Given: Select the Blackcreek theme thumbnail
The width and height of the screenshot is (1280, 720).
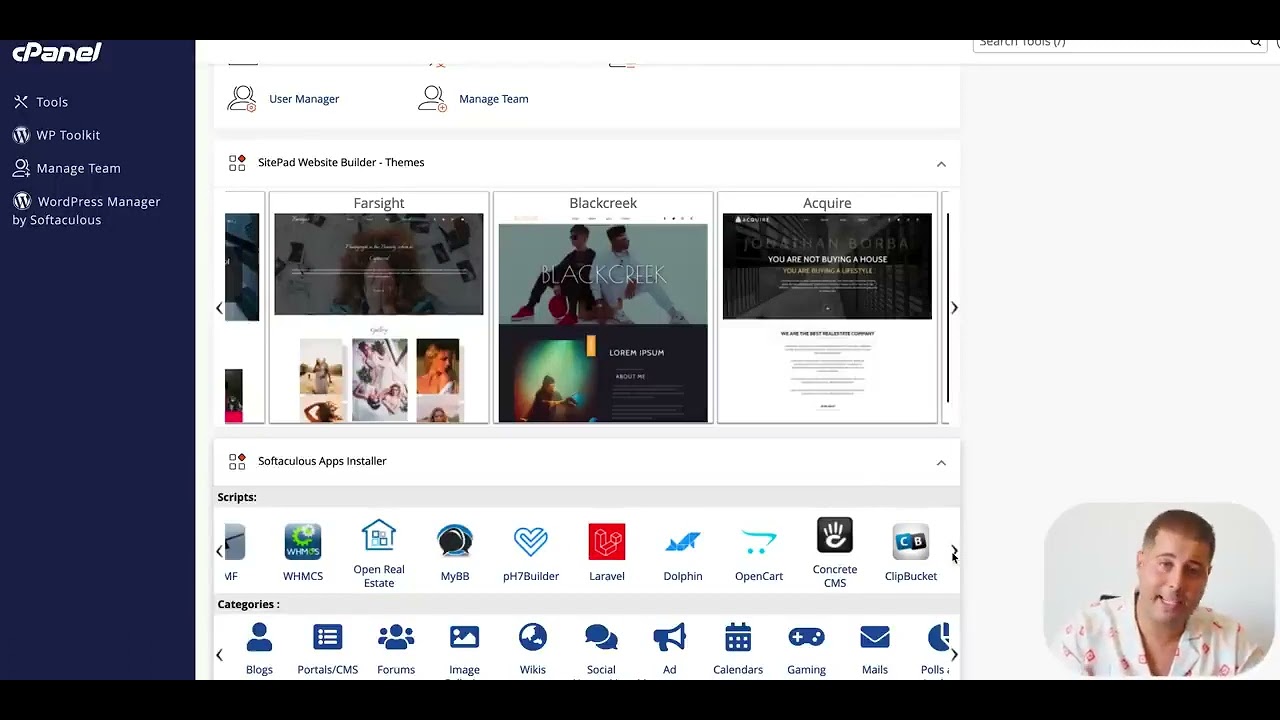Looking at the screenshot, I should point(603,308).
